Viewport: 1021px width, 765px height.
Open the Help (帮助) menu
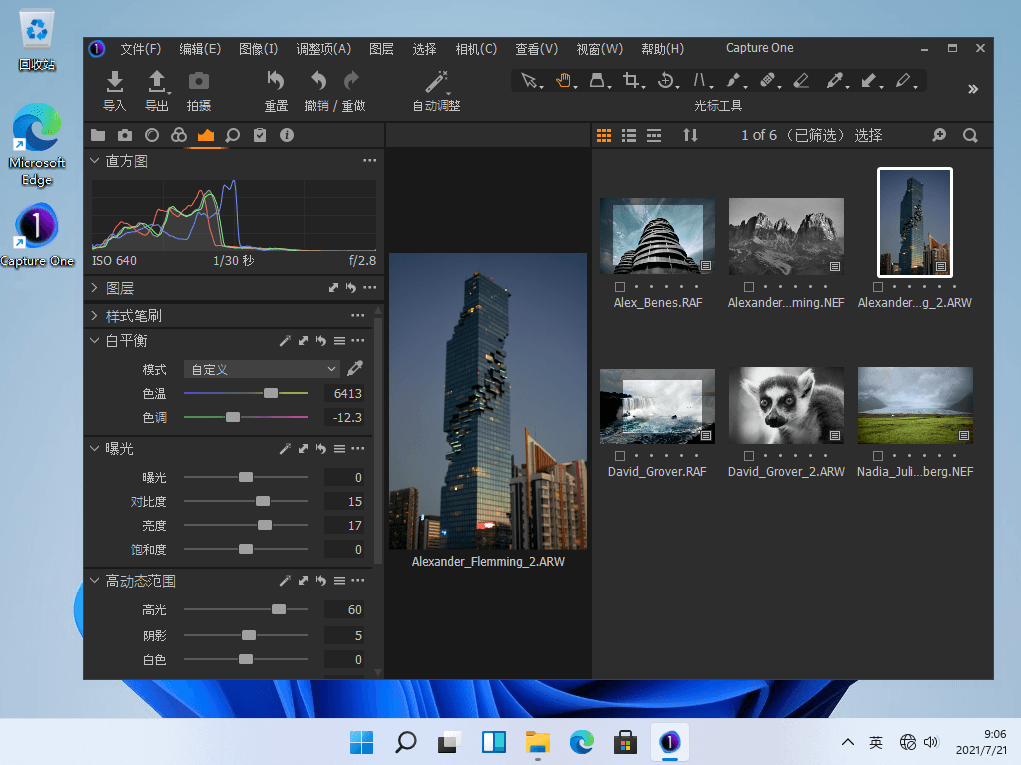(663, 49)
